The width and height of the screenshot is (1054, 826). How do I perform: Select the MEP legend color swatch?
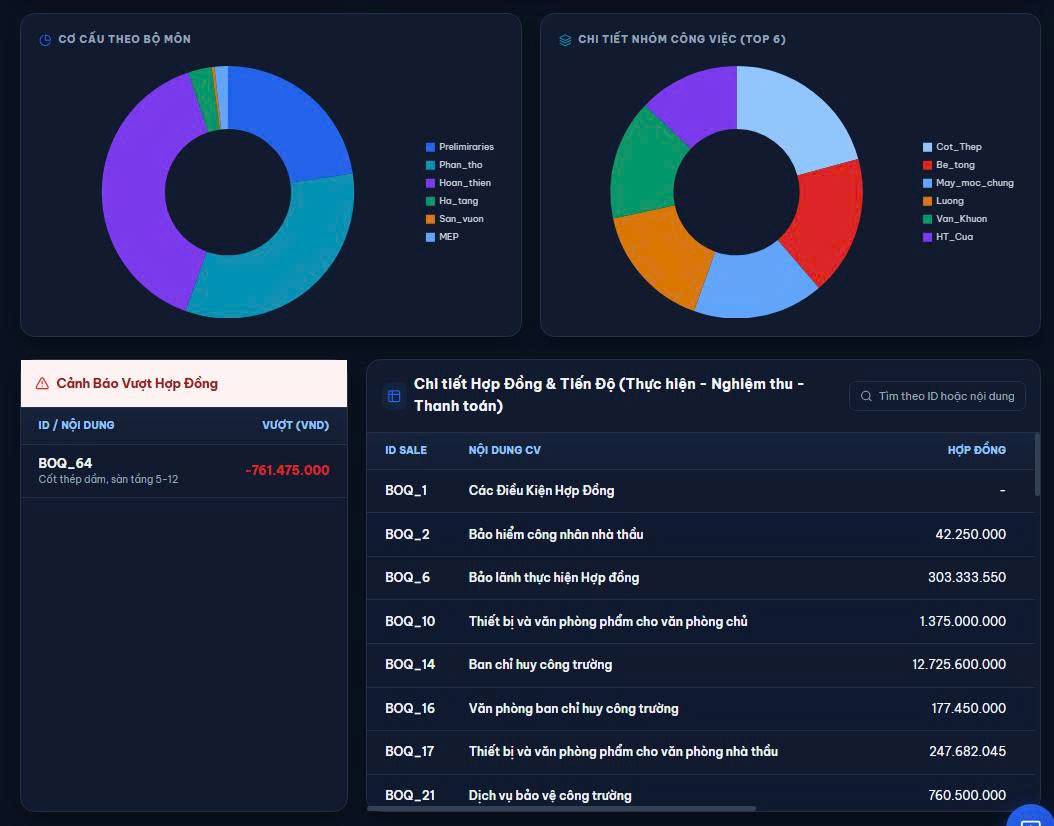tap(430, 237)
